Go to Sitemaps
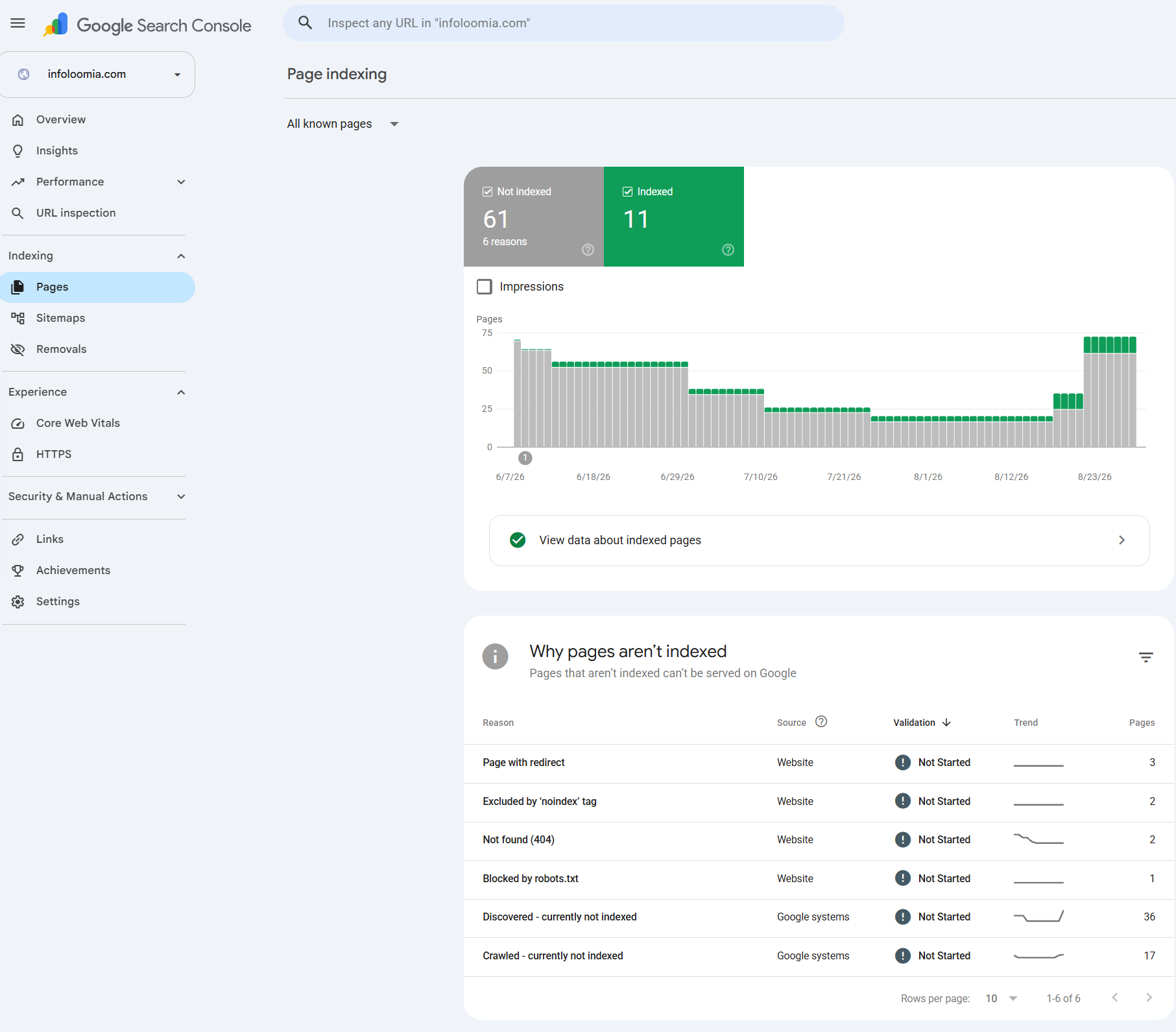 (x=61, y=318)
